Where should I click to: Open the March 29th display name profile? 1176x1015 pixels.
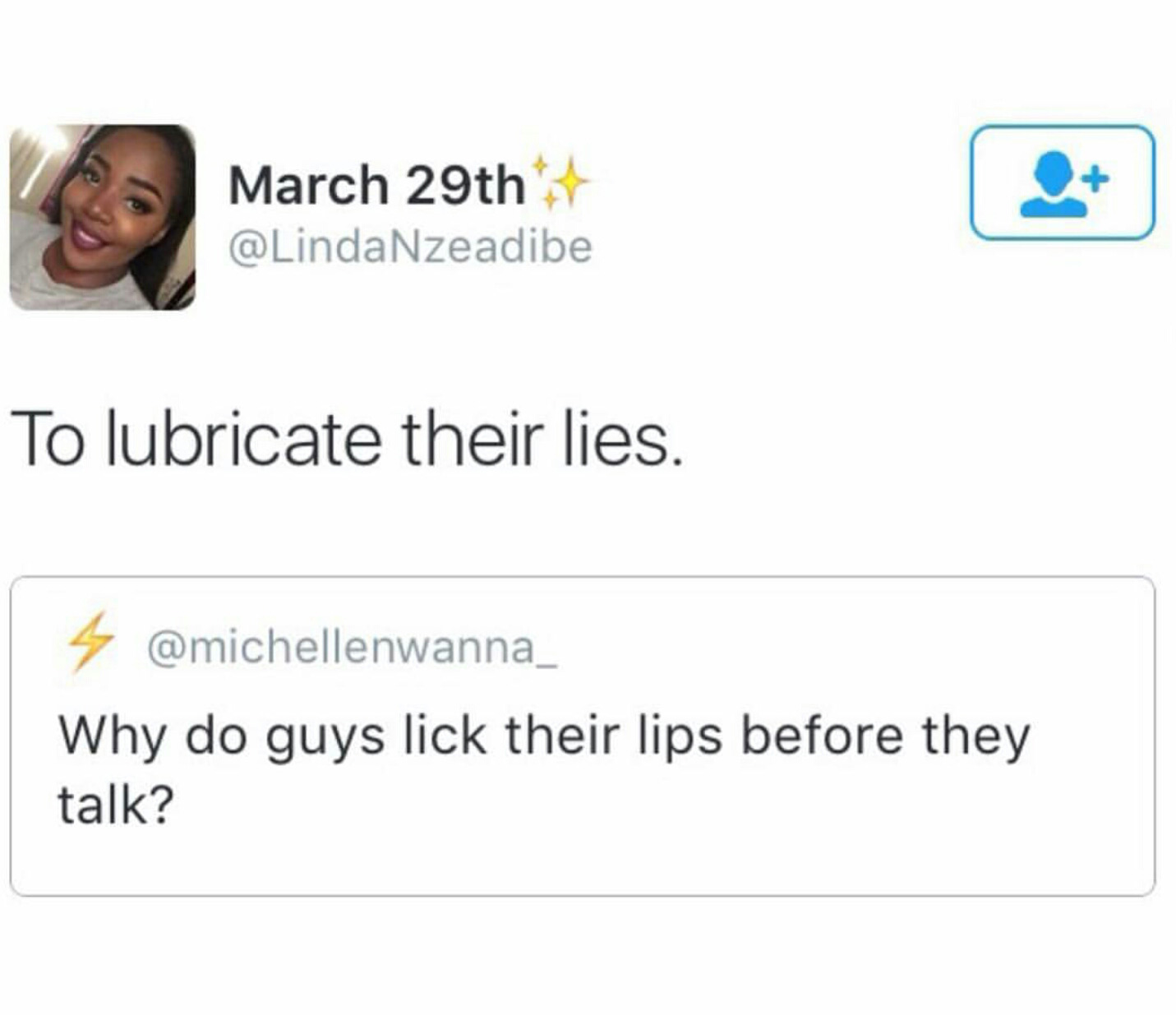coord(377,184)
